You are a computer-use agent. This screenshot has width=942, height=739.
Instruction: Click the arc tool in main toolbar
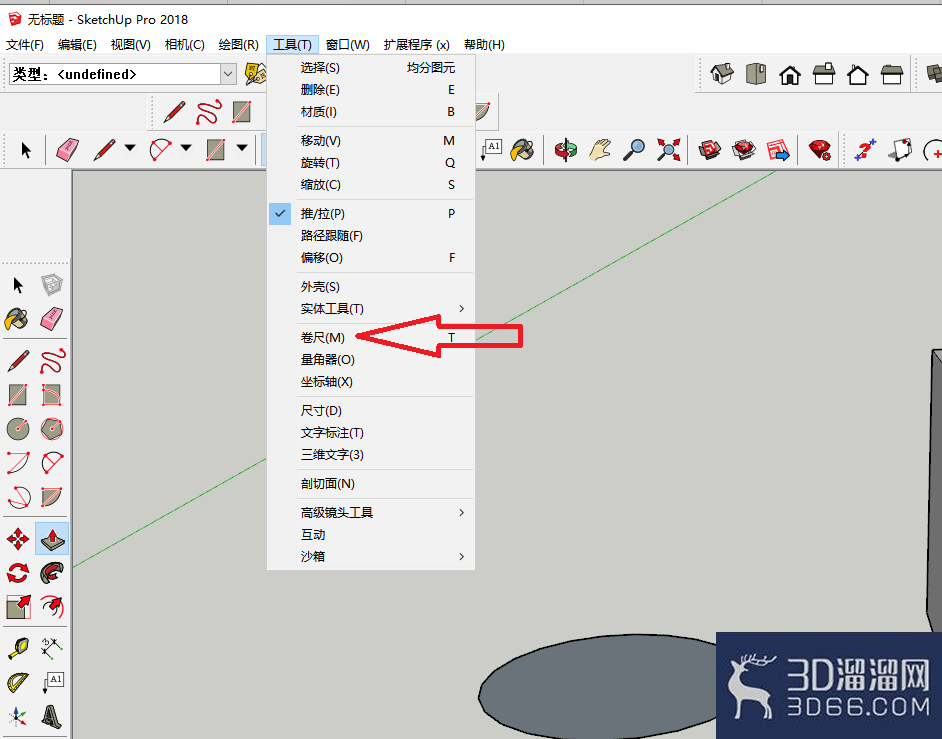[160, 150]
